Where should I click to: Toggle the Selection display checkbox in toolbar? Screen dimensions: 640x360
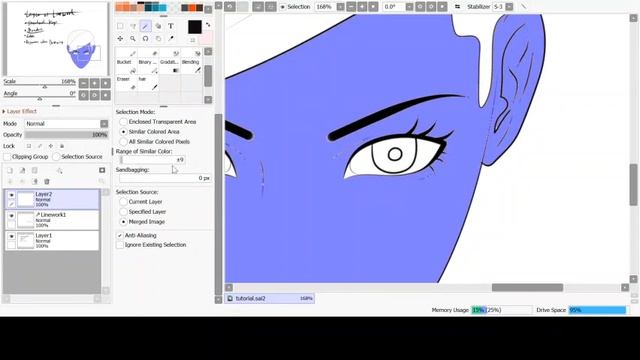click(x=282, y=7)
